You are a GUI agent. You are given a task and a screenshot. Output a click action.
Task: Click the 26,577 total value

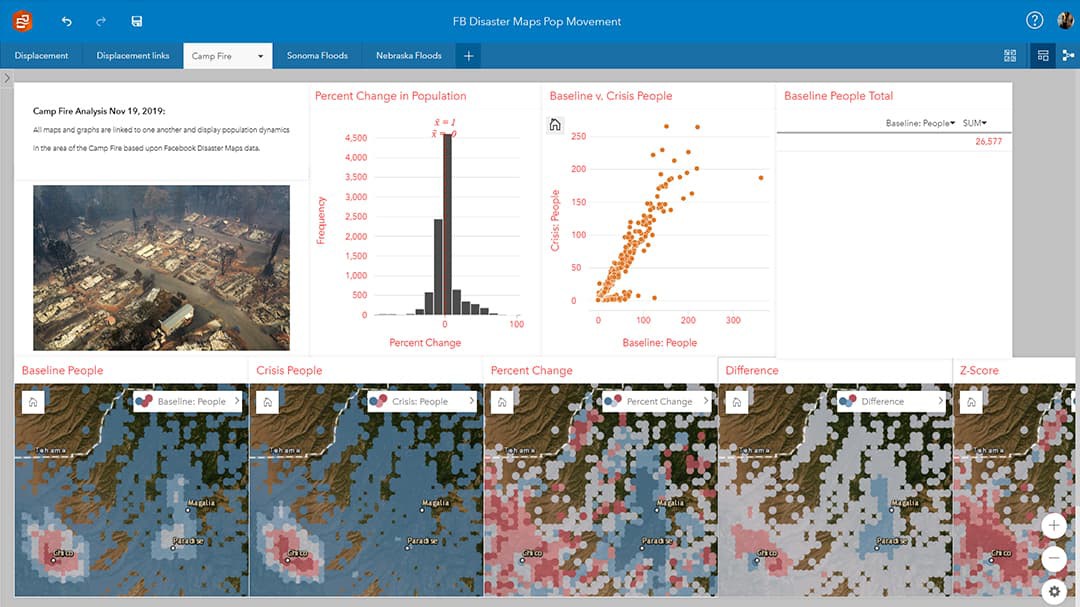click(x=988, y=141)
